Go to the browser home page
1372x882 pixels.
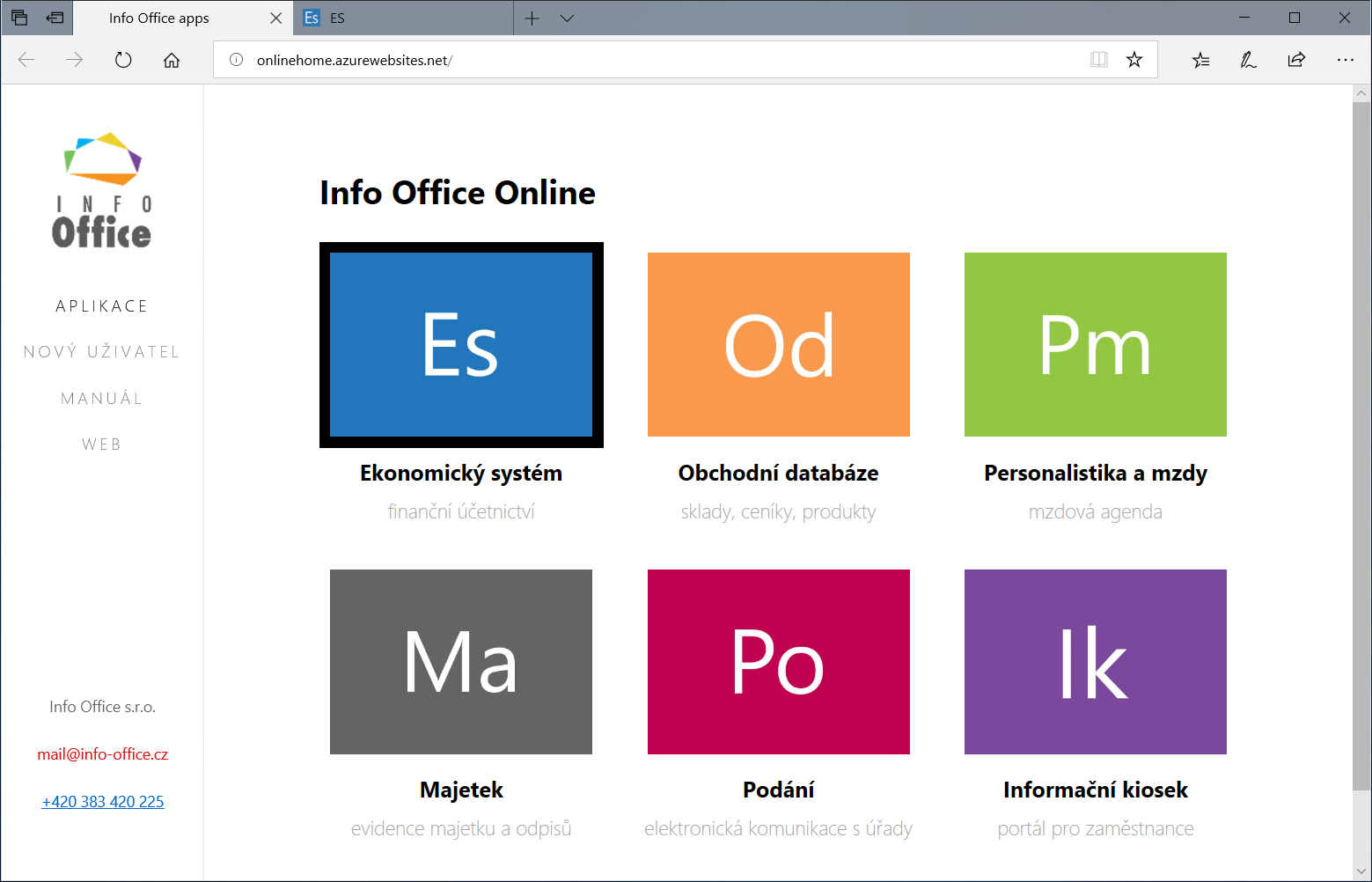pyautogui.click(x=172, y=60)
